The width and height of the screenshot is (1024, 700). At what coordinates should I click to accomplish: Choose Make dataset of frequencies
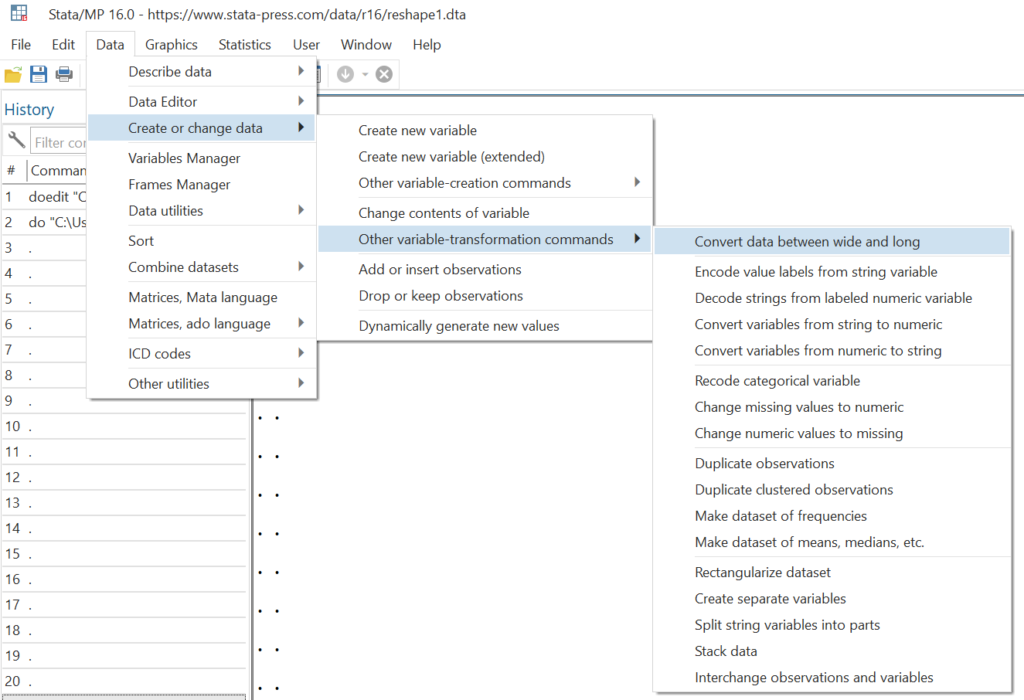pos(832,516)
